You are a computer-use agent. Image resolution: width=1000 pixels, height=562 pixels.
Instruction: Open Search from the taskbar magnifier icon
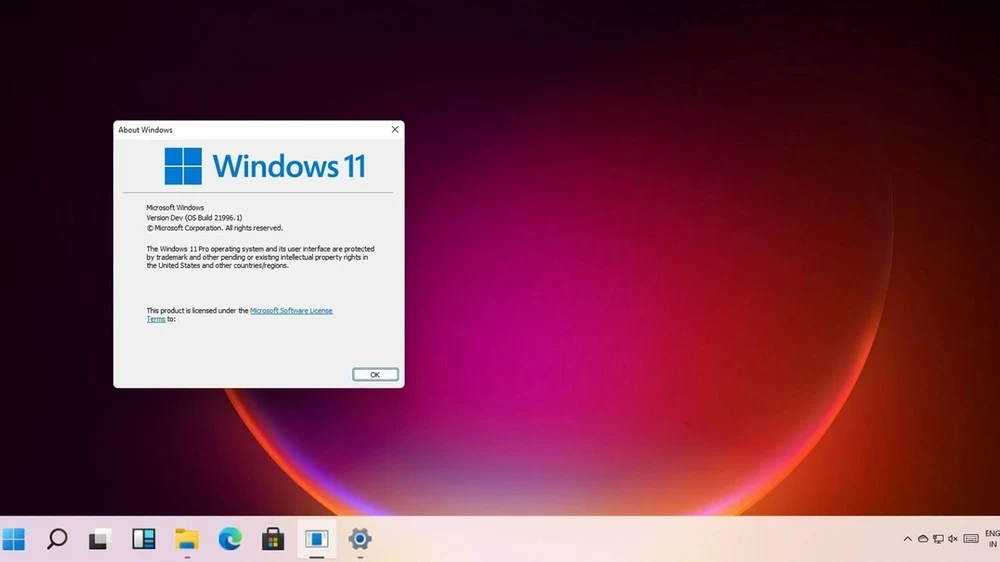click(57, 539)
